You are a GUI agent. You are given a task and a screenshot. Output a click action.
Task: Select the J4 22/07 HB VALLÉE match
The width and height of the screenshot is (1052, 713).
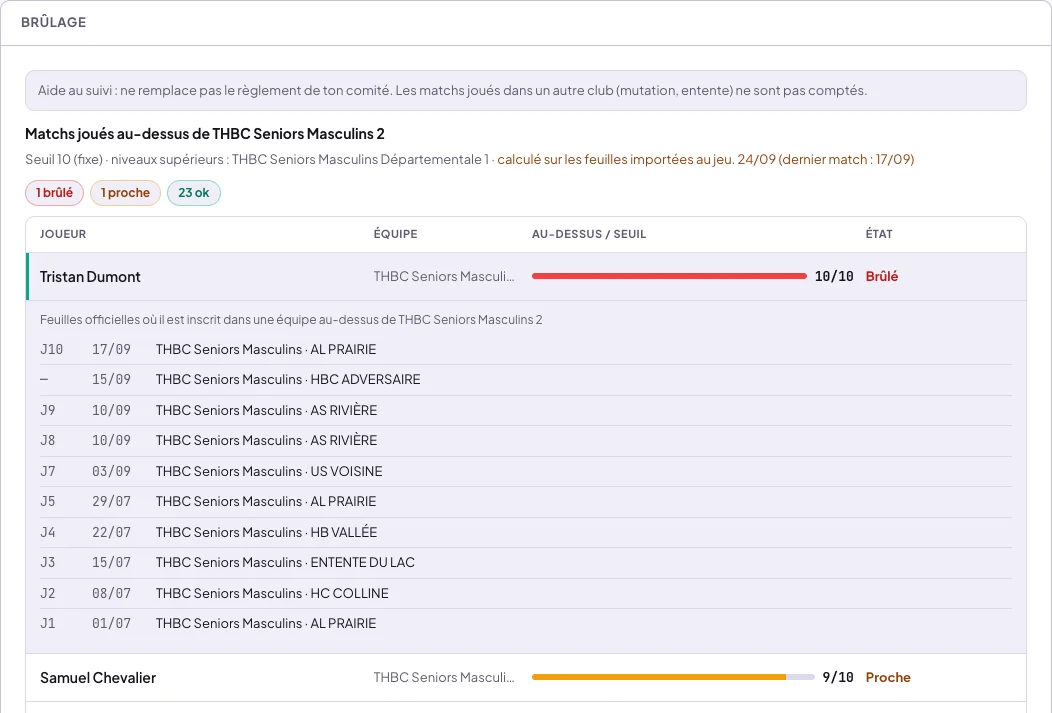526,533
